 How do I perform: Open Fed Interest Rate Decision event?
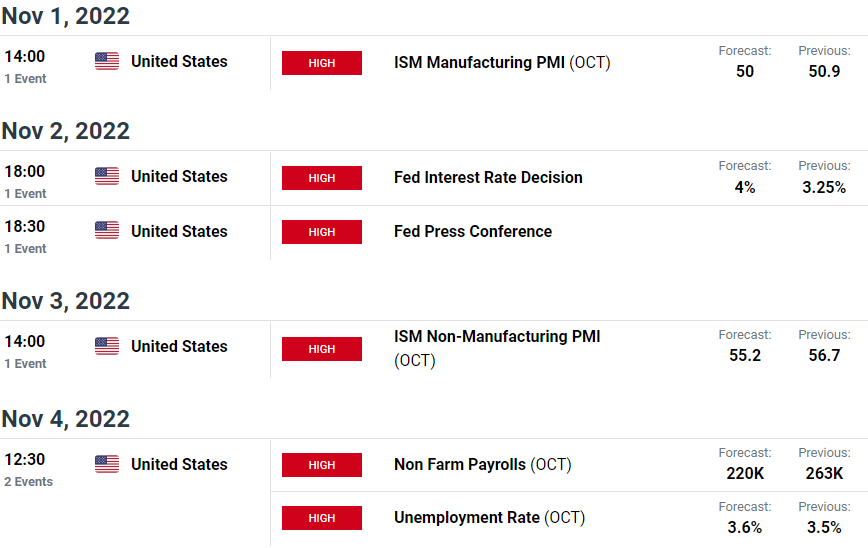[x=488, y=178]
